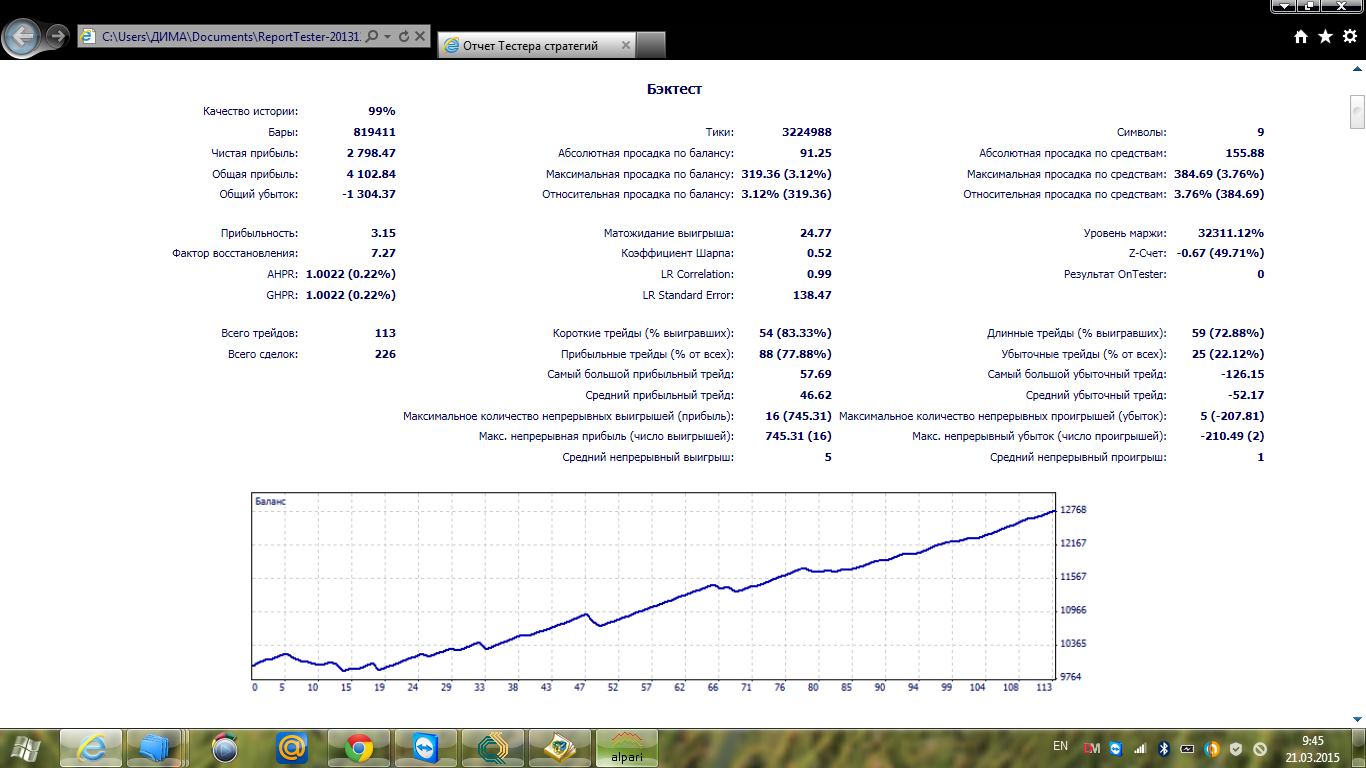The height and width of the screenshot is (768, 1366).
Task: Click the 'Фактор восстановления:' label
Action: pos(235,253)
